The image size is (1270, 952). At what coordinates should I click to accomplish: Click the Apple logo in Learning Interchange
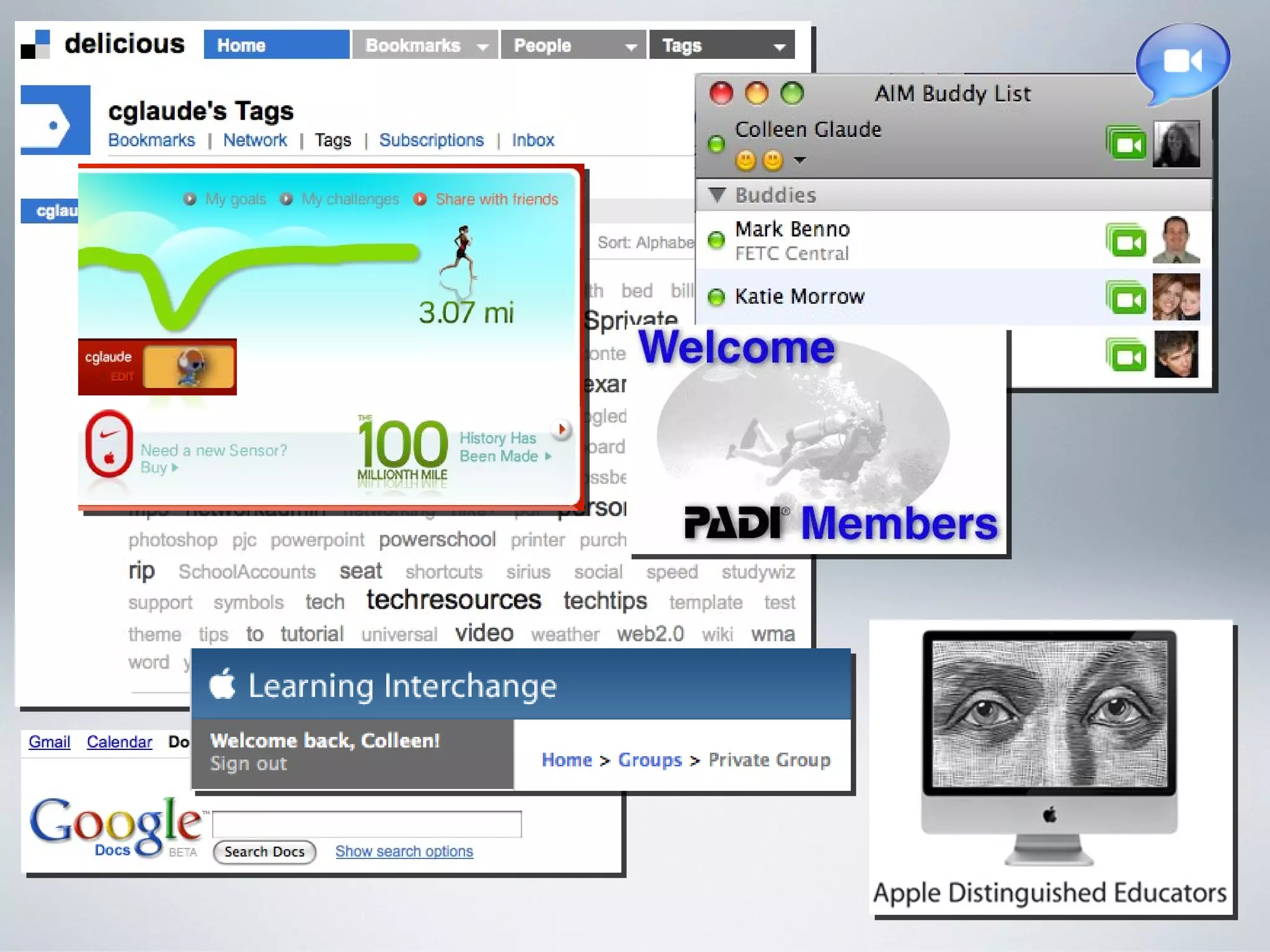(222, 684)
